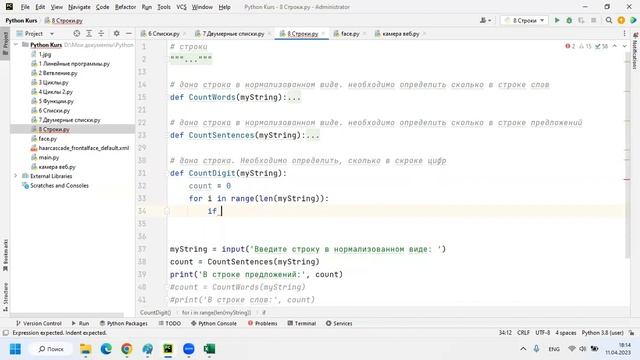Open the Services tool window
The height and width of the screenshot is (360, 640).
339,323
